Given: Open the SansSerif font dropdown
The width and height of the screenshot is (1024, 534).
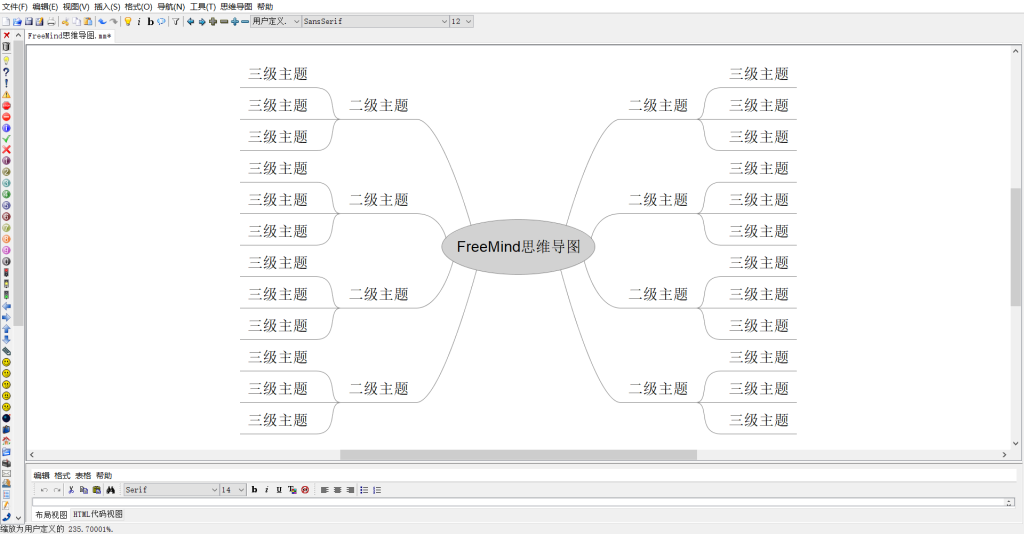Looking at the screenshot, I should (x=376, y=22).
